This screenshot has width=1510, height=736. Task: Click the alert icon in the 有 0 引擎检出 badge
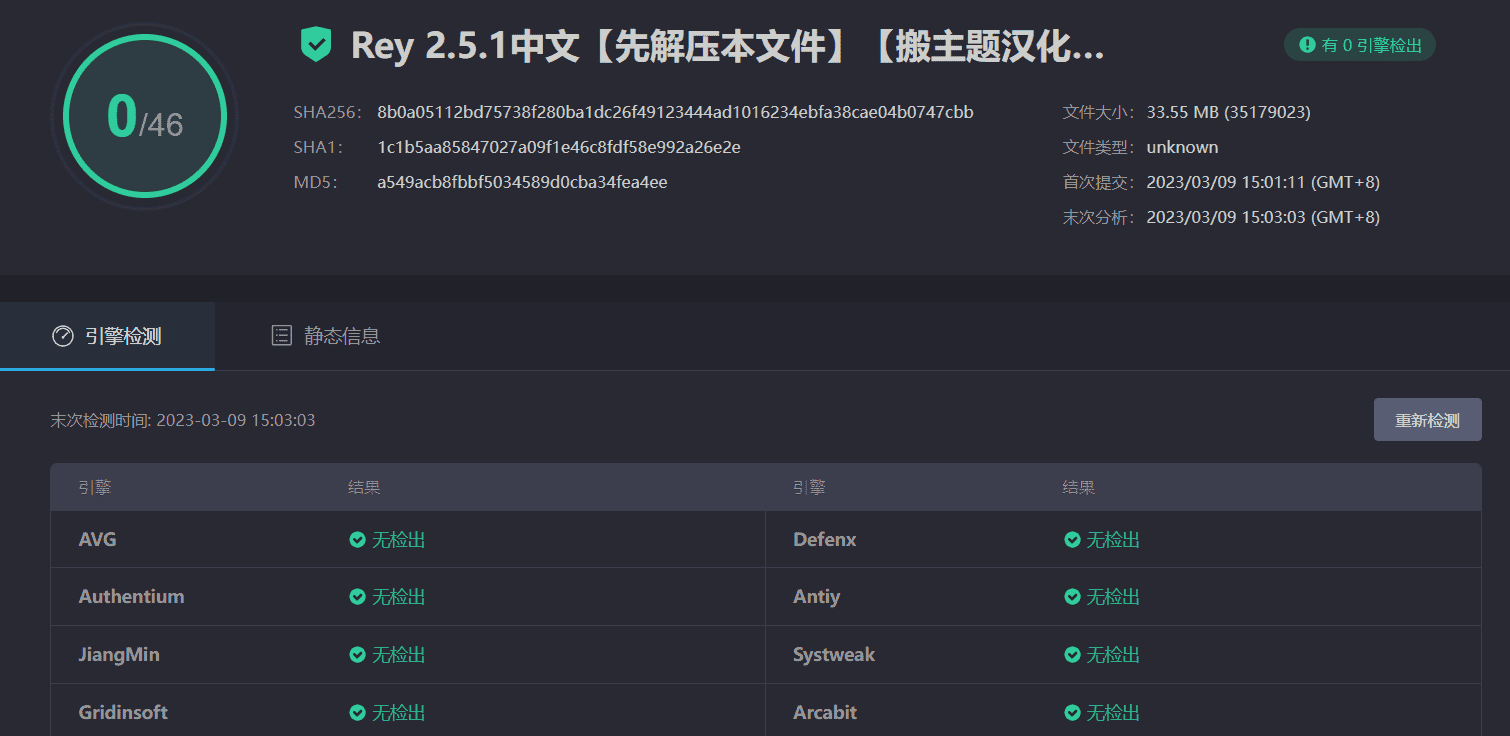coord(1307,45)
